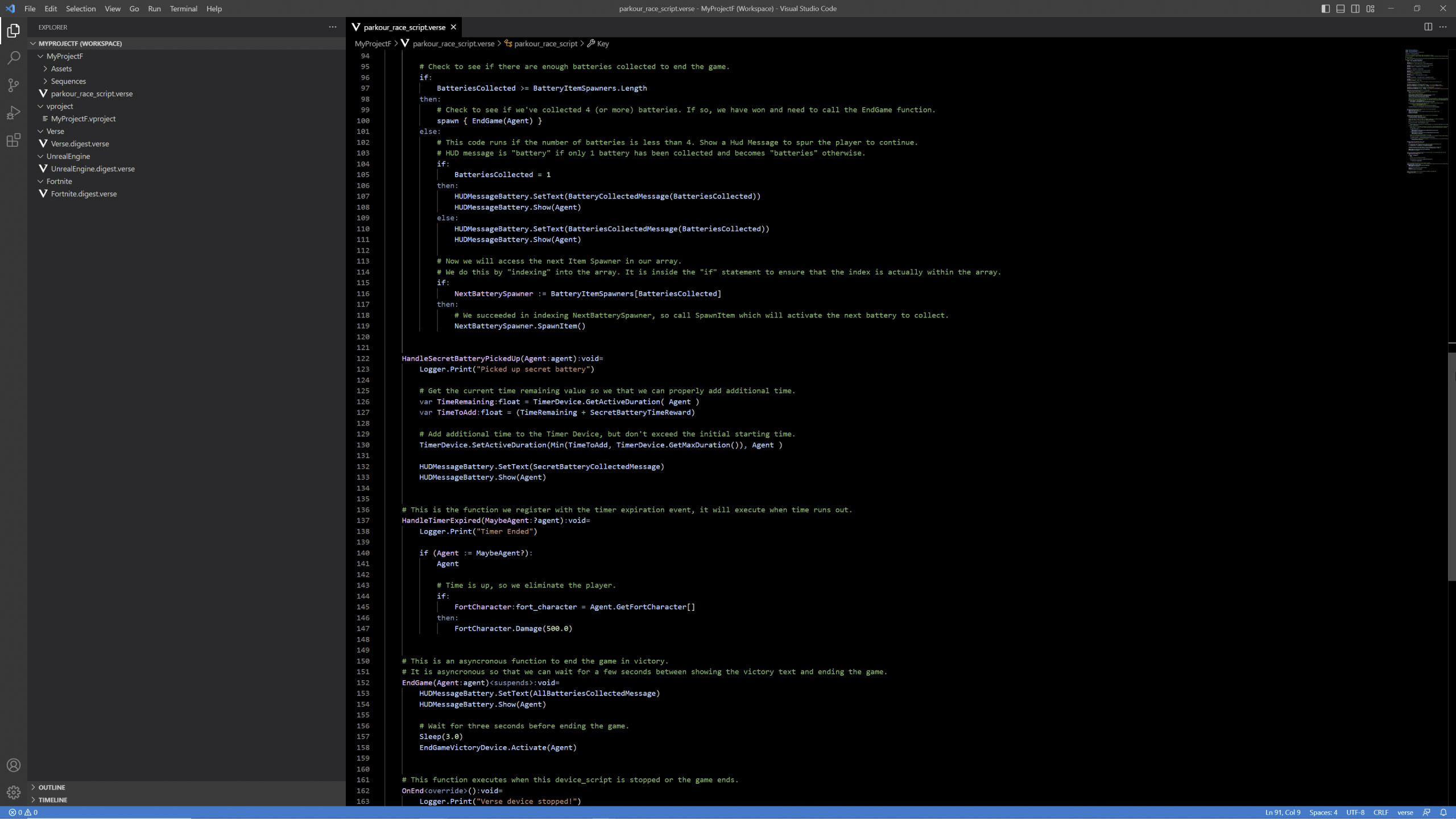This screenshot has width=1456, height=819.
Task: Expand the Assets folder
Action: (61, 69)
